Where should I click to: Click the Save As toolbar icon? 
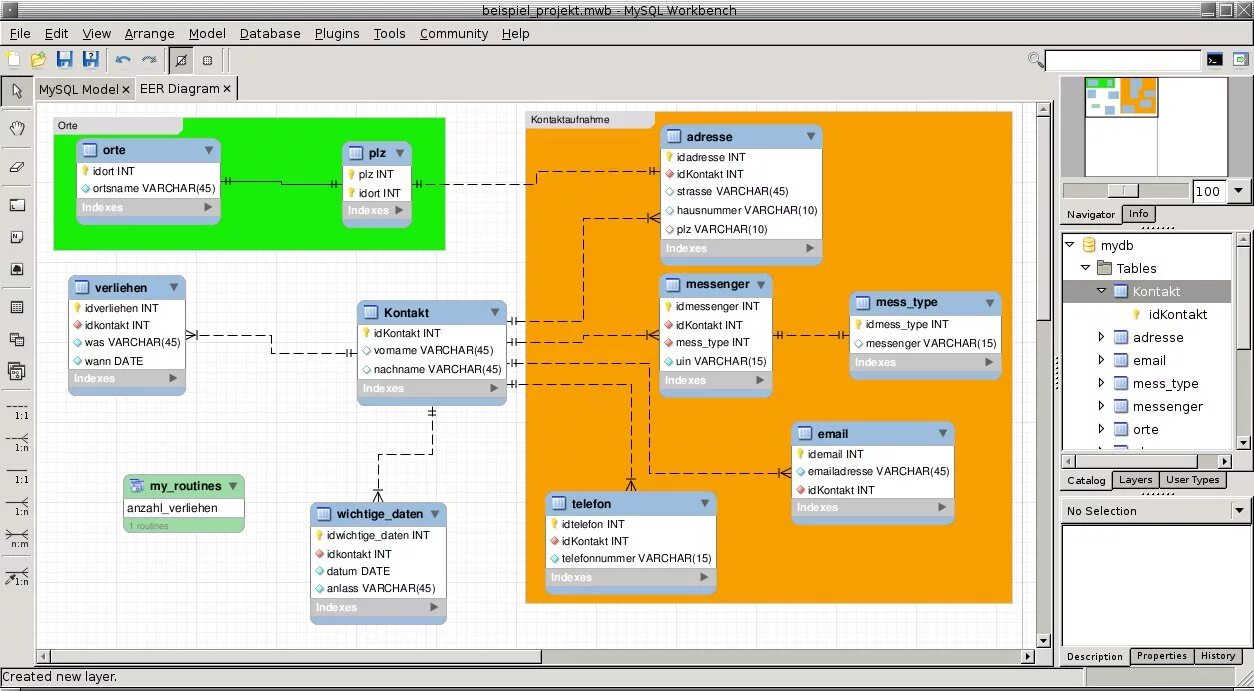click(90, 59)
